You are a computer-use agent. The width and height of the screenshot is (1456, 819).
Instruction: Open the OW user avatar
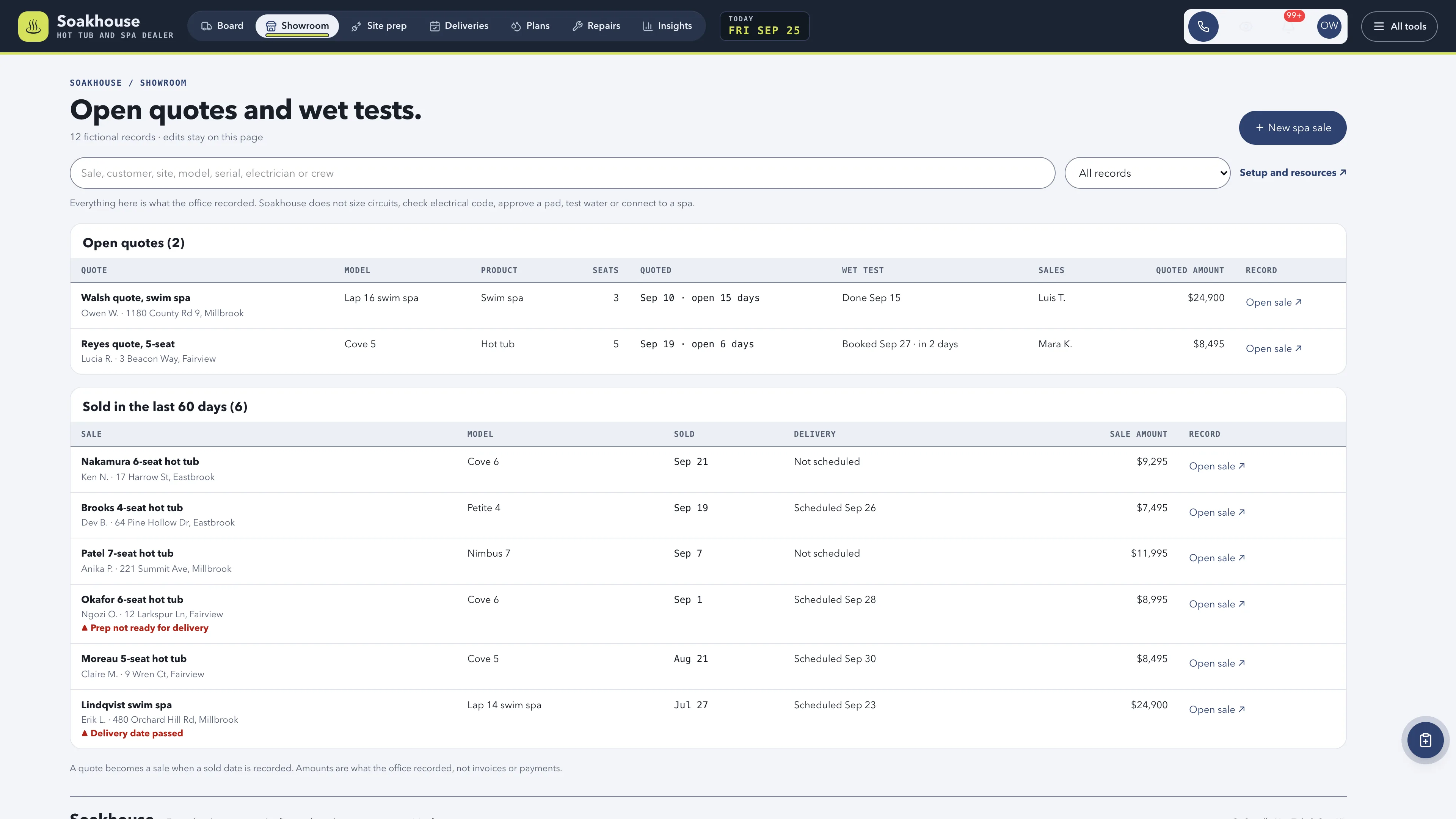coord(1329,26)
